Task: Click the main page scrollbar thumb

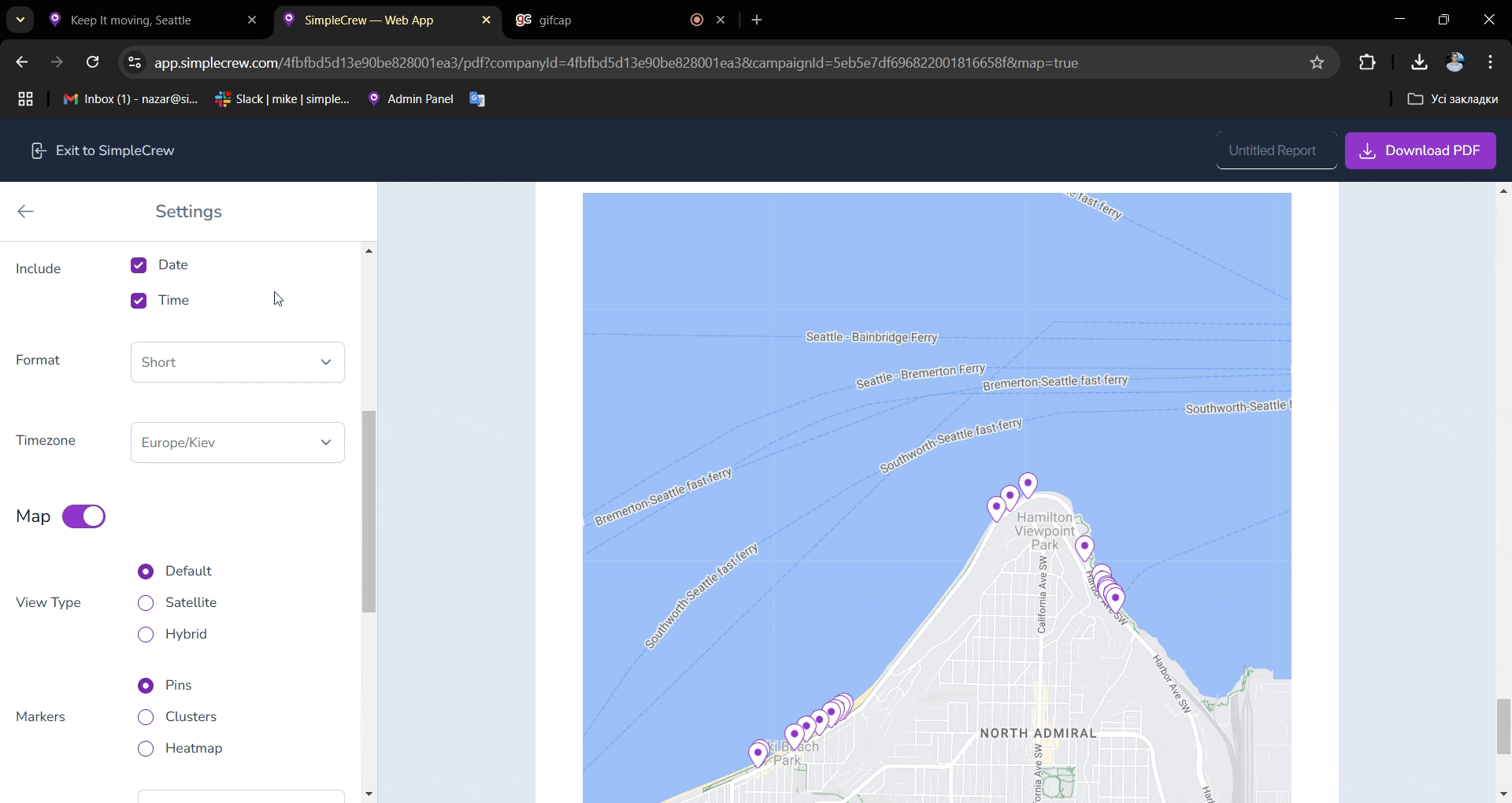Action: [x=1503, y=726]
